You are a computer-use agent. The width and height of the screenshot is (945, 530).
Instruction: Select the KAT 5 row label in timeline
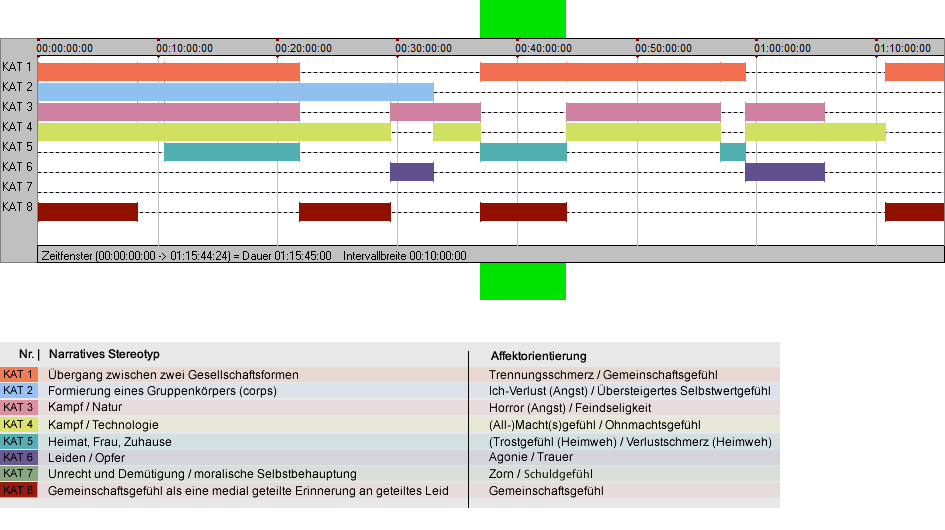pos(17,147)
